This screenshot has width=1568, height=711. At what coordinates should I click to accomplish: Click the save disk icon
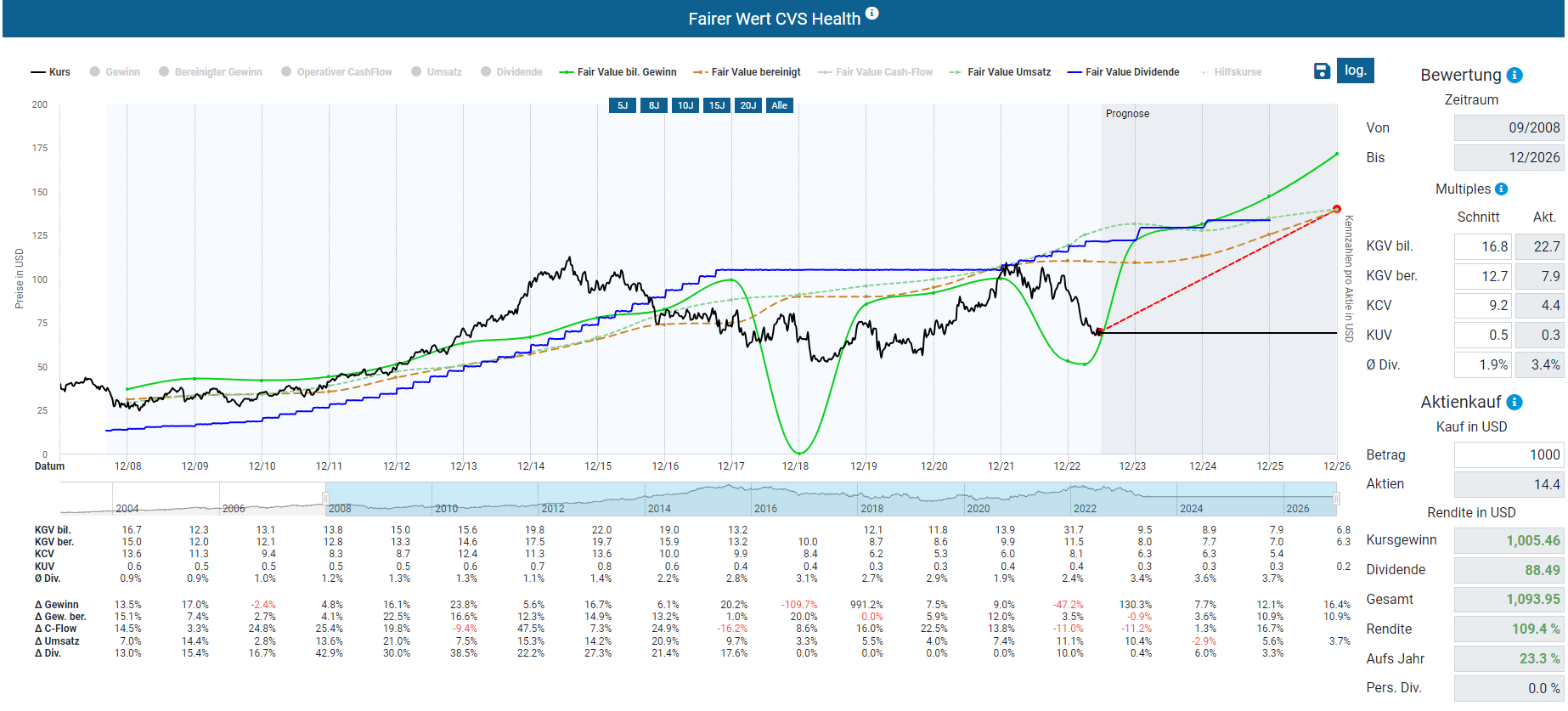pos(1322,71)
